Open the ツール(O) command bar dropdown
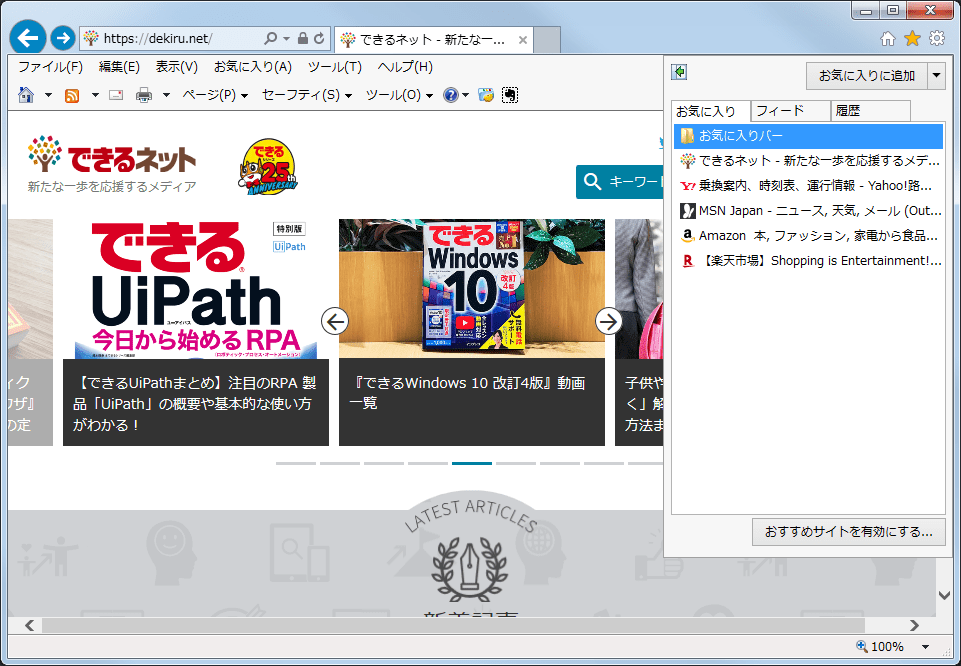This screenshot has width=961, height=666. pyautogui.click(x=399, y=95)
